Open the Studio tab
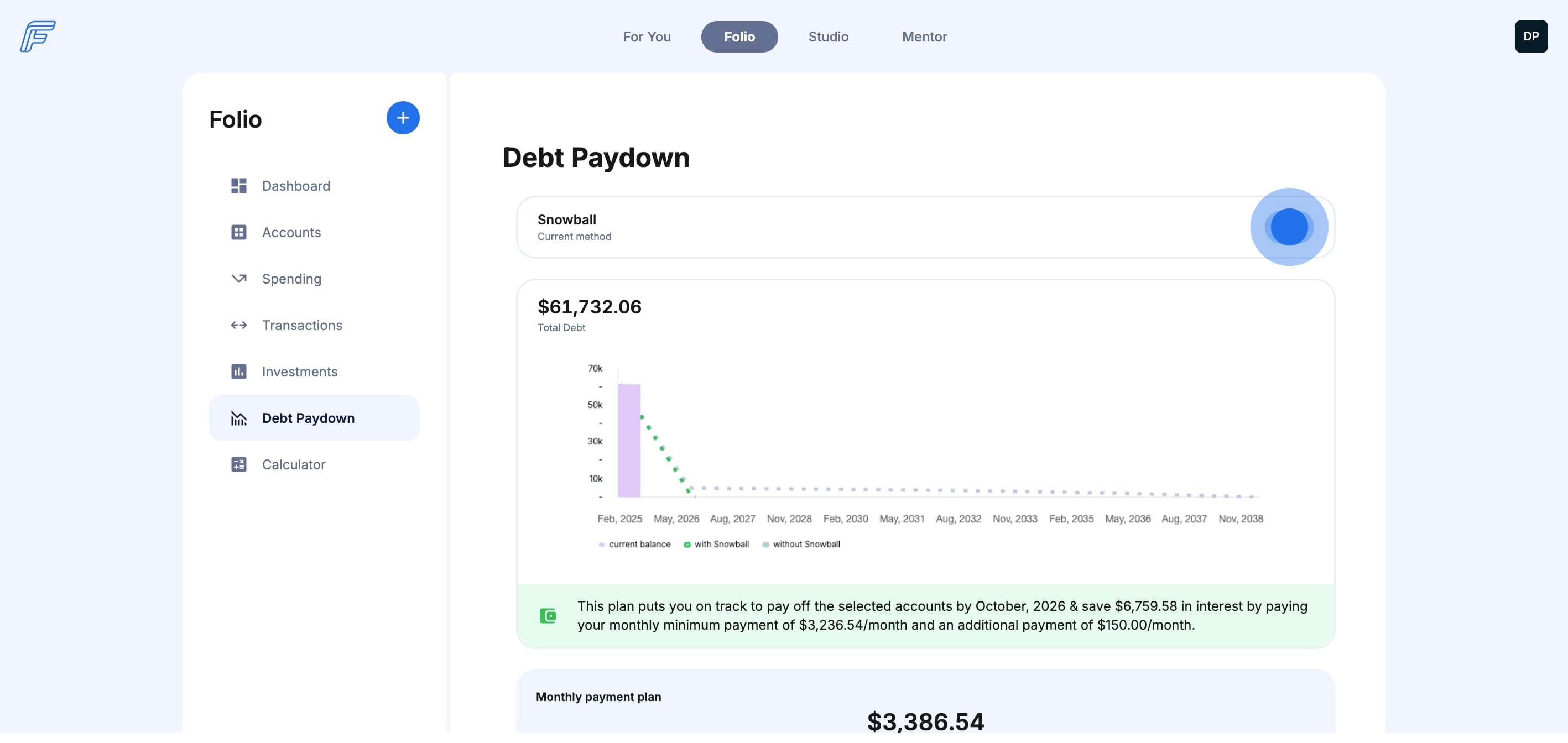 point(828,37)
